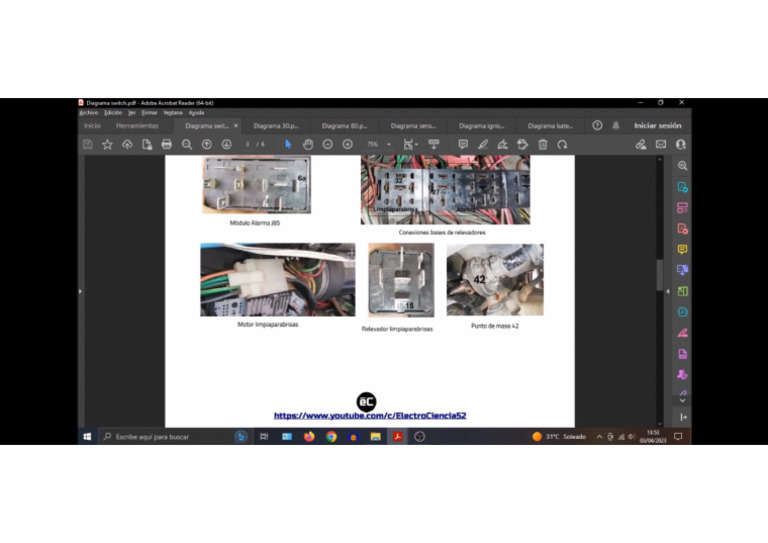
Task: Click the page number input field
Action: coord(247,144)
